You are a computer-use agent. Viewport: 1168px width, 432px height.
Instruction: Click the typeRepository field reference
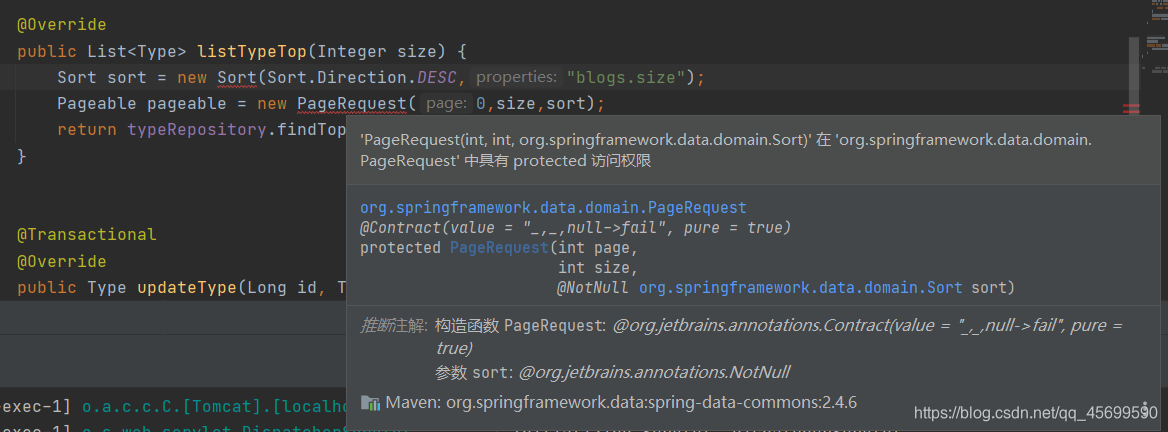tap(197, 130)
